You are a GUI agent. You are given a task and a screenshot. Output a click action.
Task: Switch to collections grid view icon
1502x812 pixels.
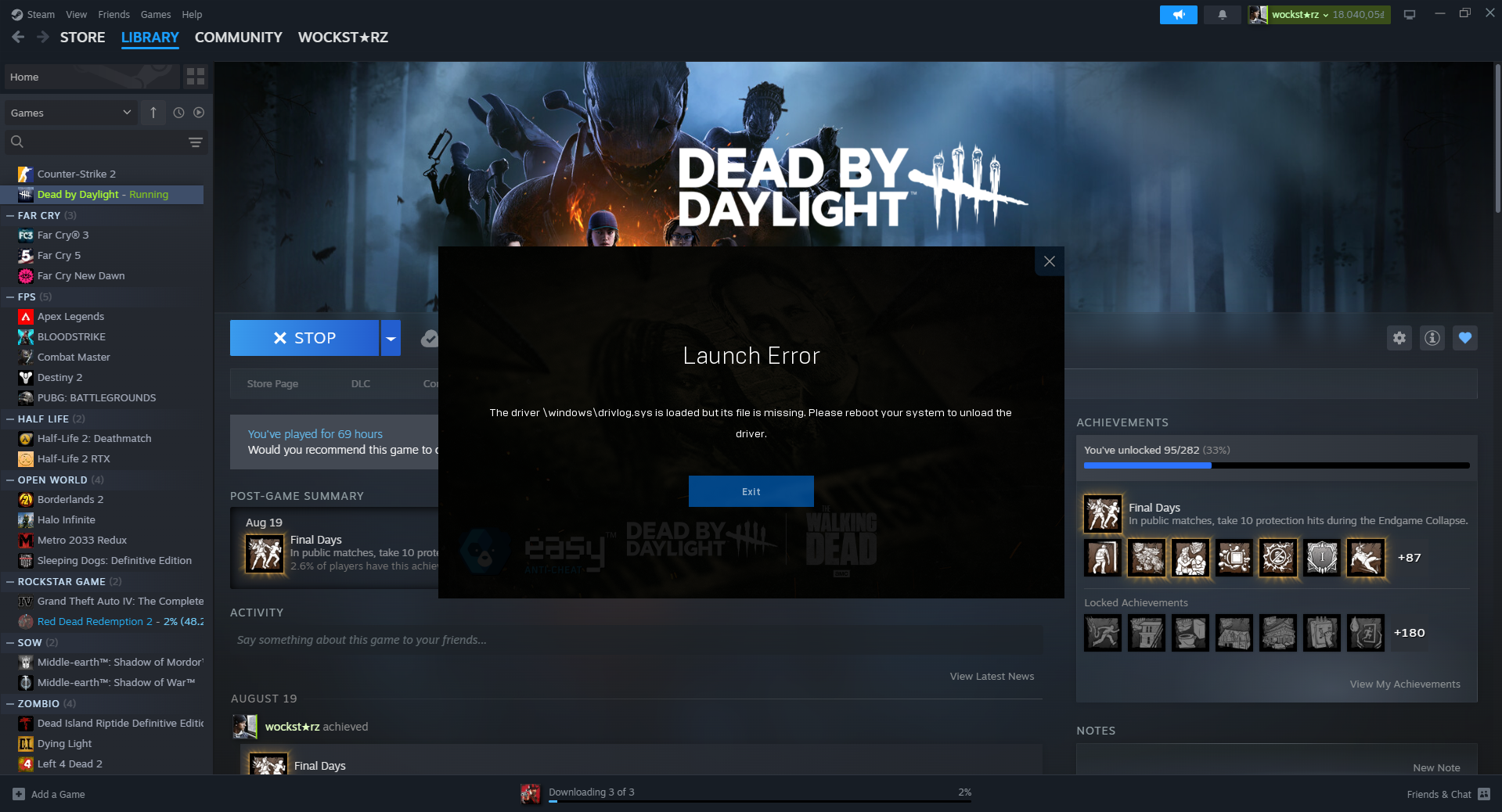click(x=196, y=77)
